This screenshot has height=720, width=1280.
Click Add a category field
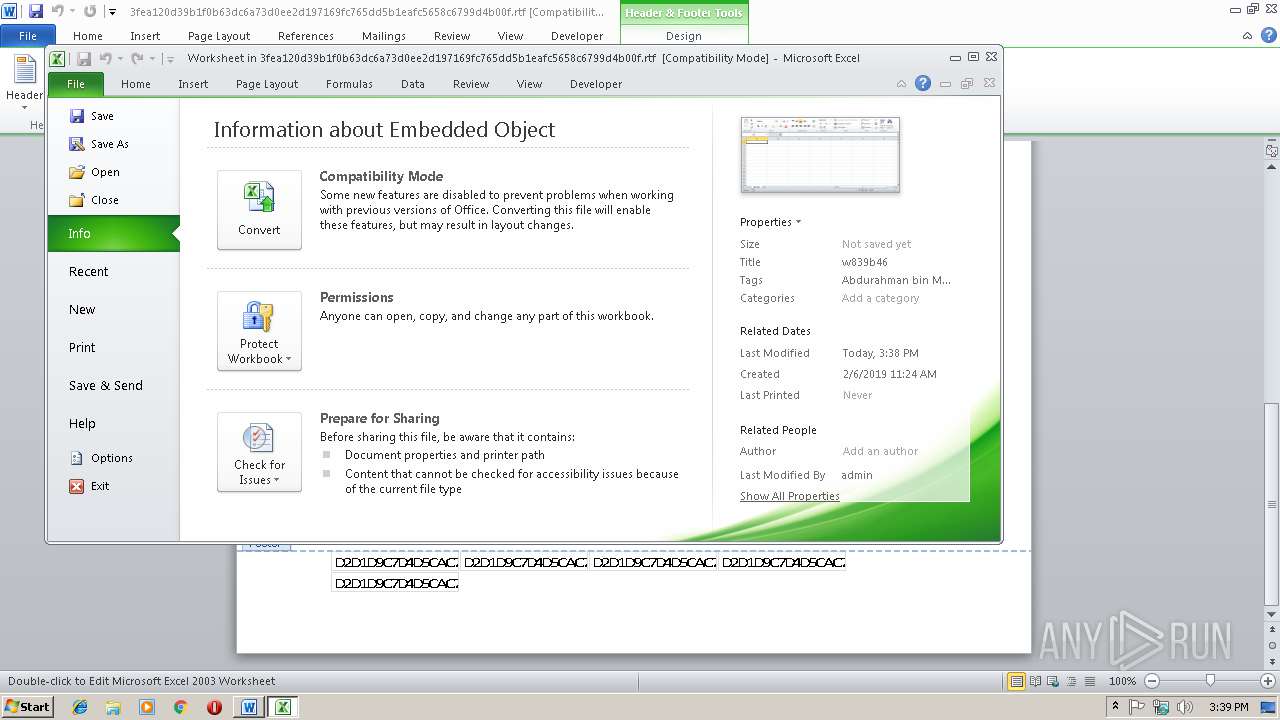pos(880,298)
